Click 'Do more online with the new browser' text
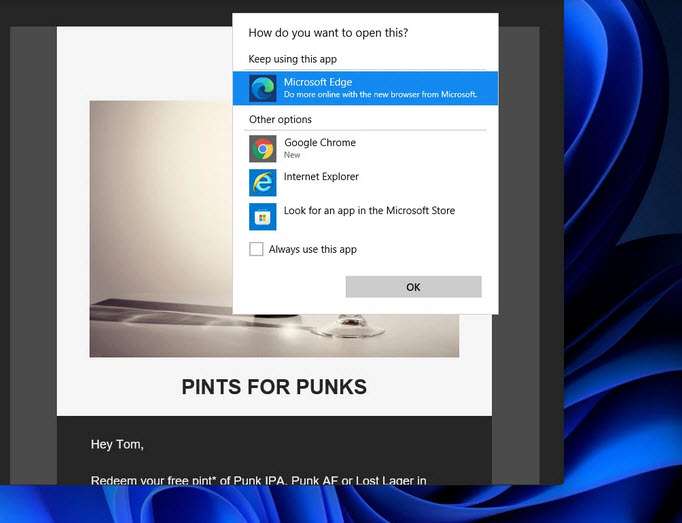682x523 pixels. pos(381,94)
